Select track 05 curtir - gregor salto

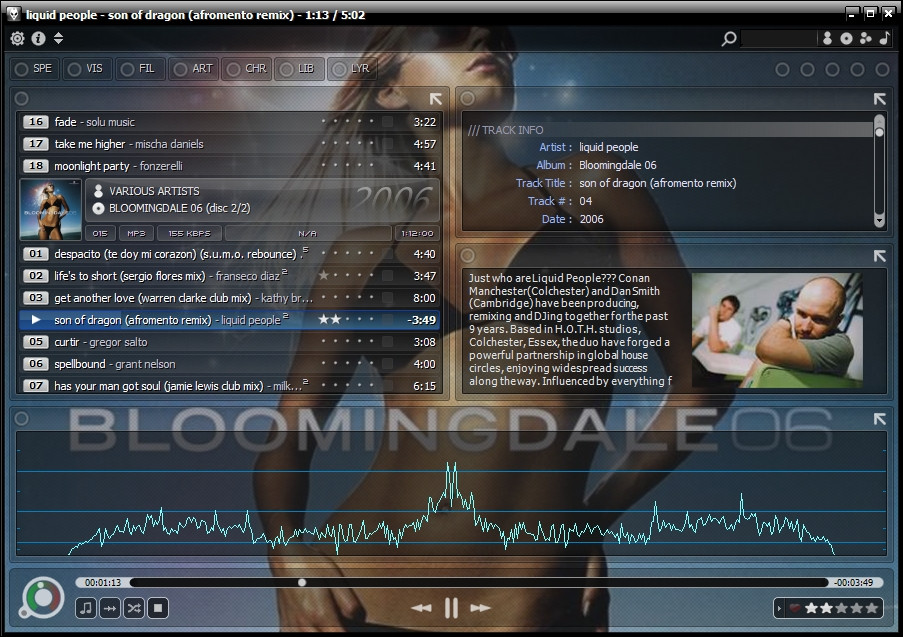230,342
